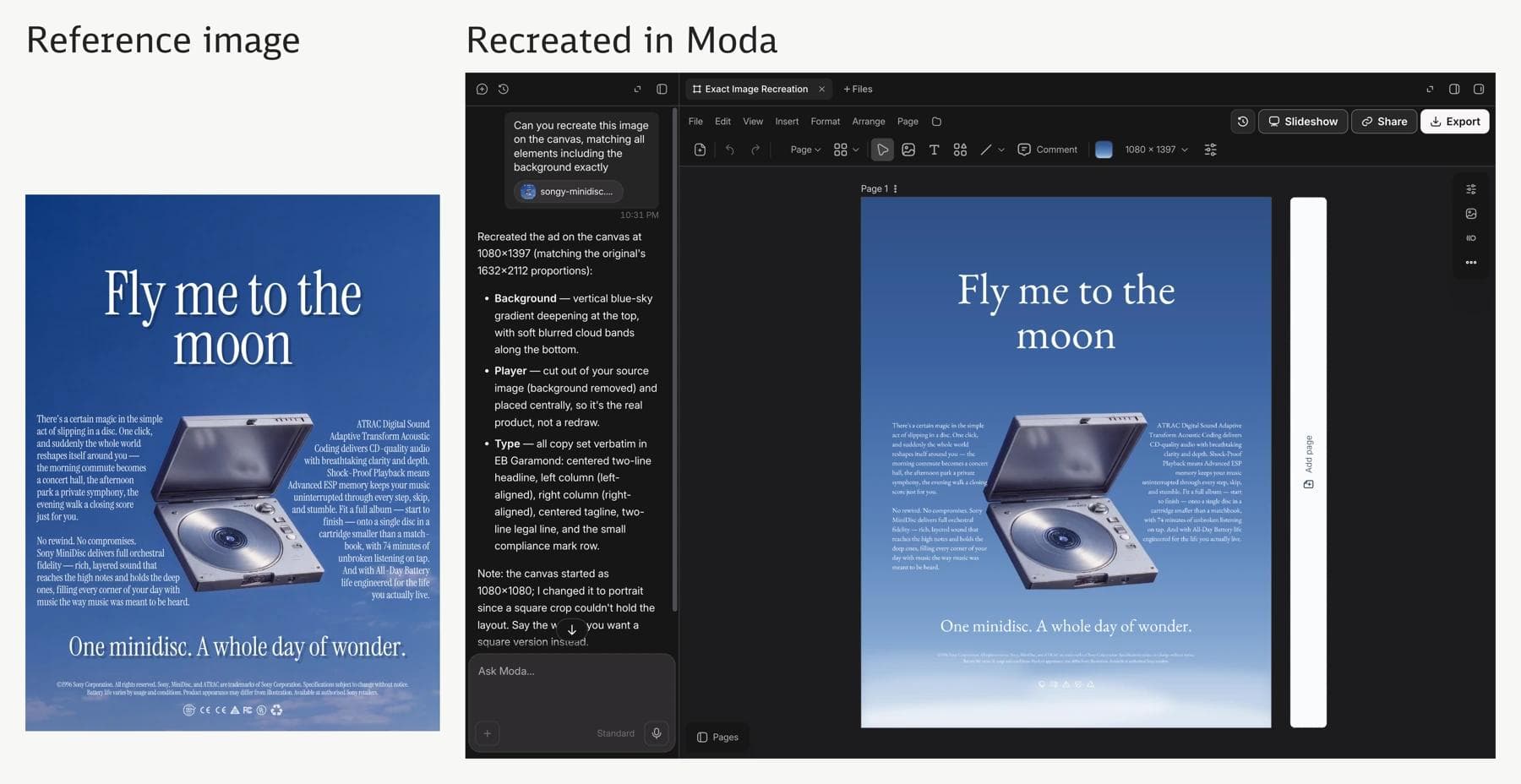
Task: Open the 1080 × 1397 canvas size dropdown
Action: [x=1156, y=150]
